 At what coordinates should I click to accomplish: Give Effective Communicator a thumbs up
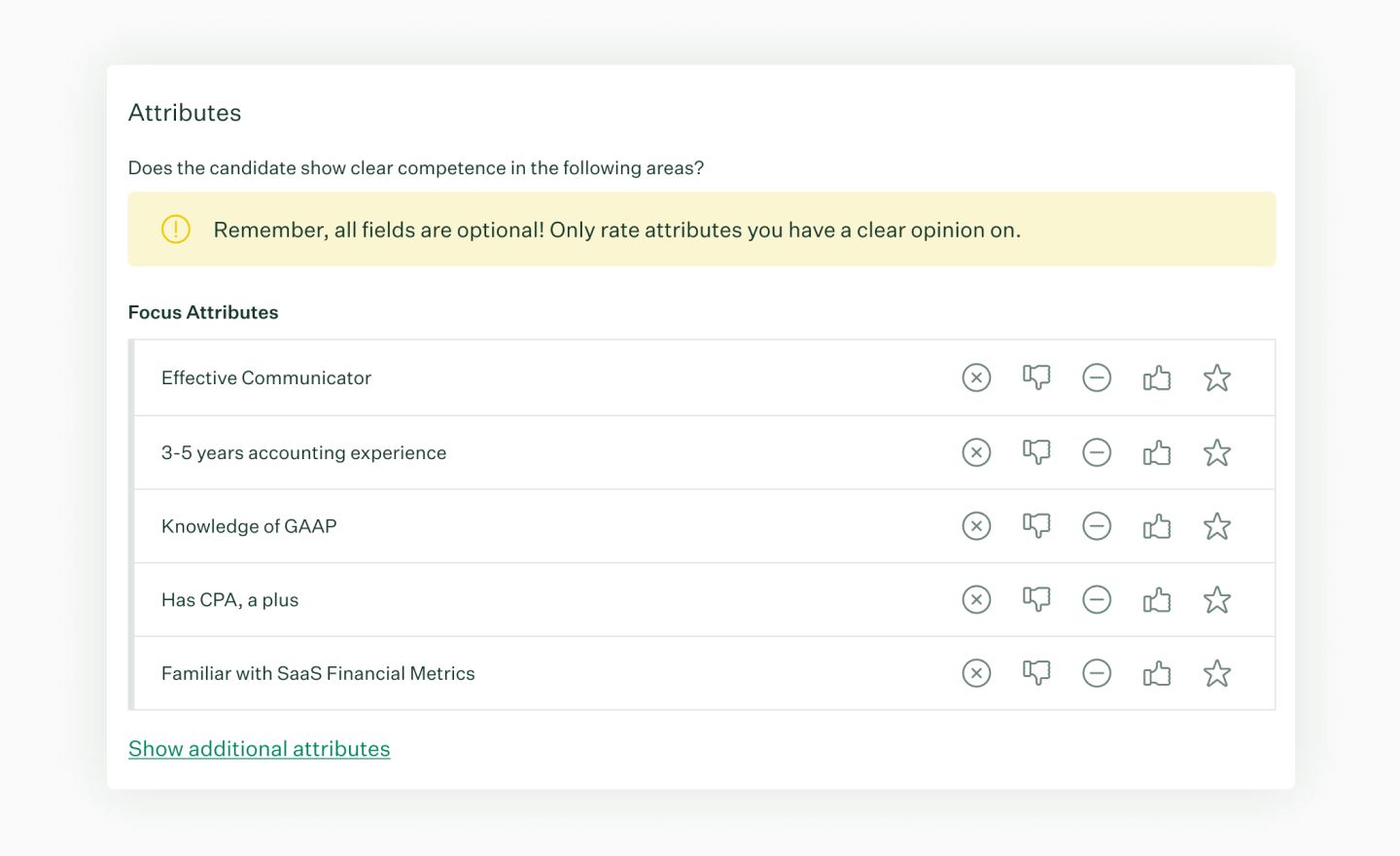coord(1157,377)
